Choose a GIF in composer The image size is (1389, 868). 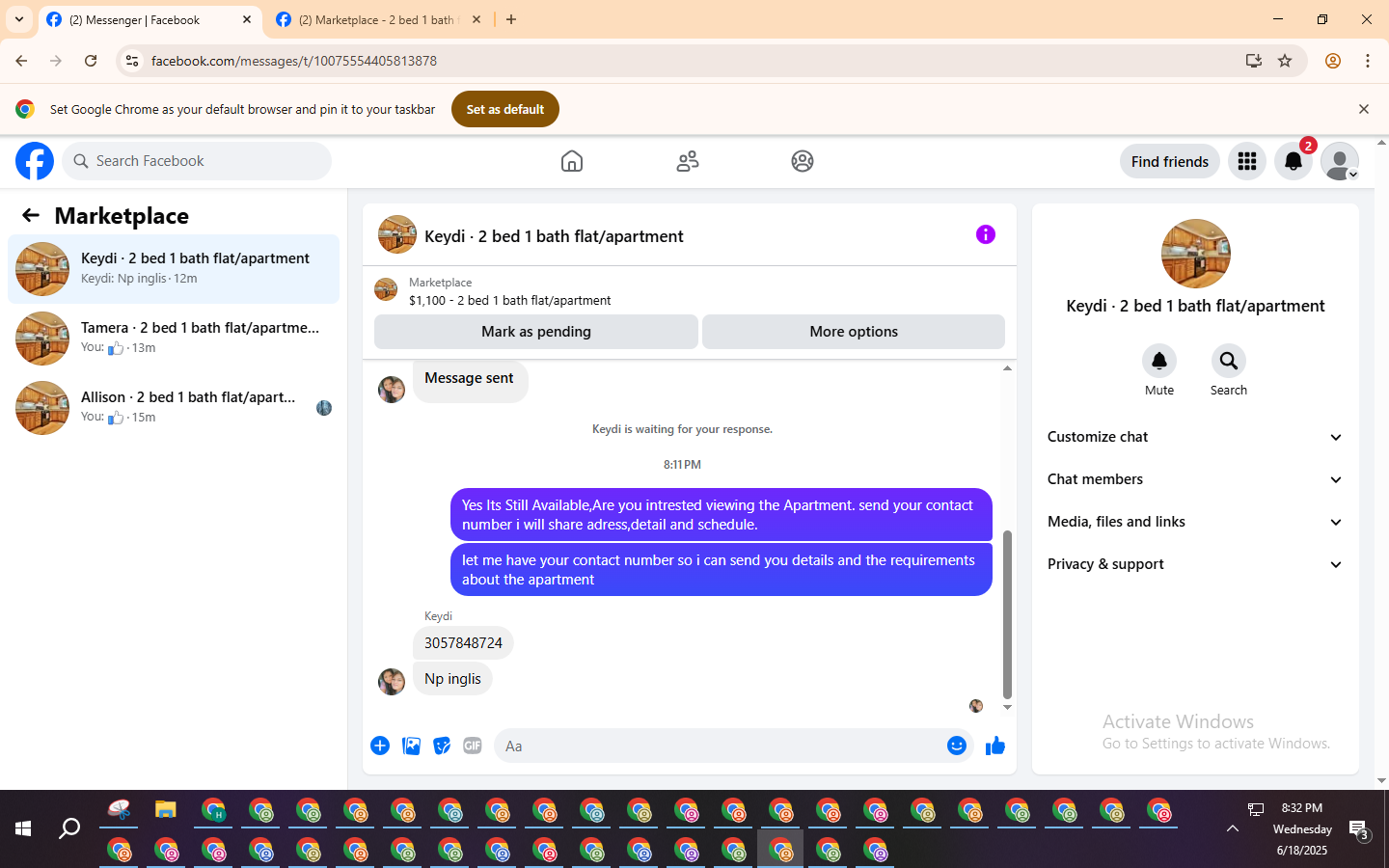click(473, 746)
